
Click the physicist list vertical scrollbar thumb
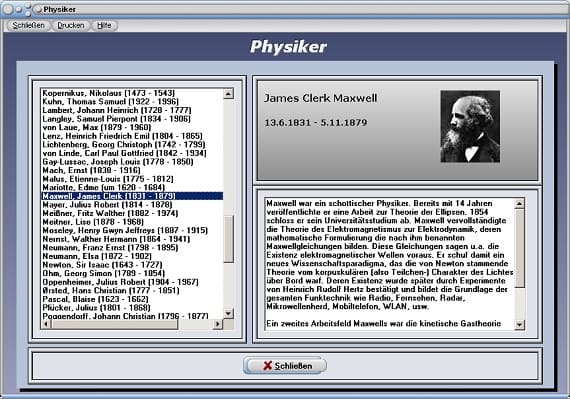point(228,239)
